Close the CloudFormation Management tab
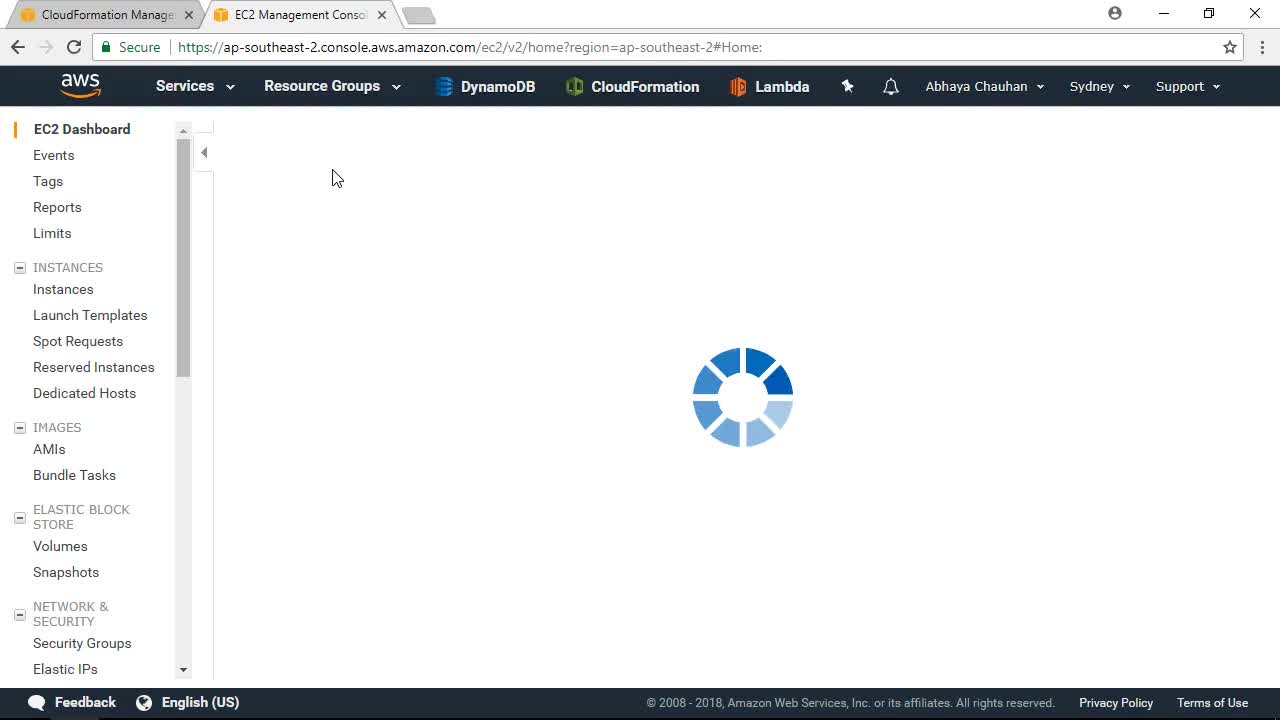This screenshot has height=720, width=1280. pyautogui.click(x=189, y=15)
